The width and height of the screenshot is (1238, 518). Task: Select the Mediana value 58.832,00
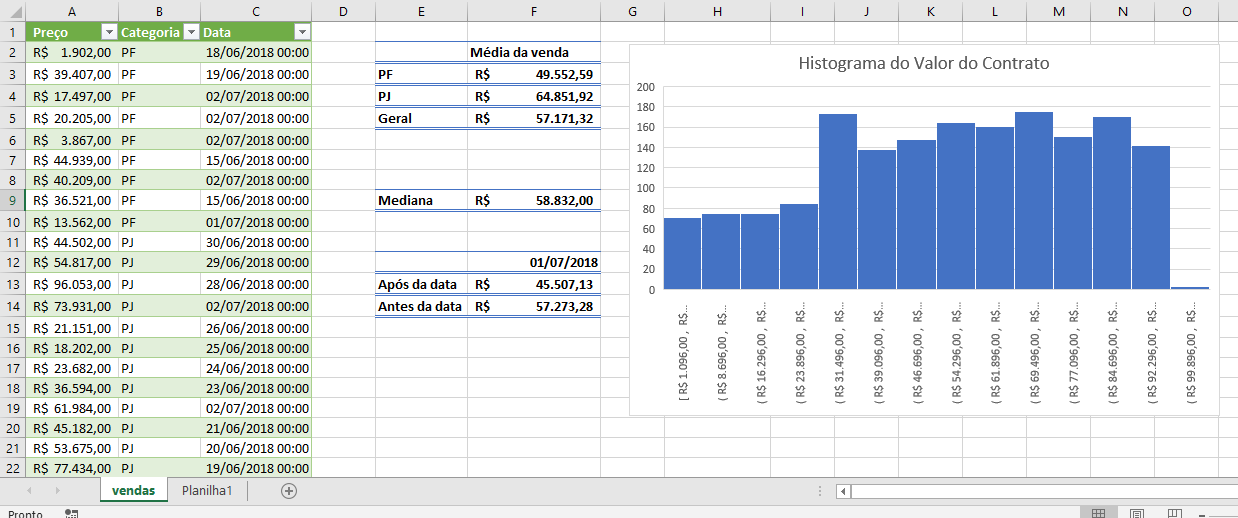(x=534, y=200)
